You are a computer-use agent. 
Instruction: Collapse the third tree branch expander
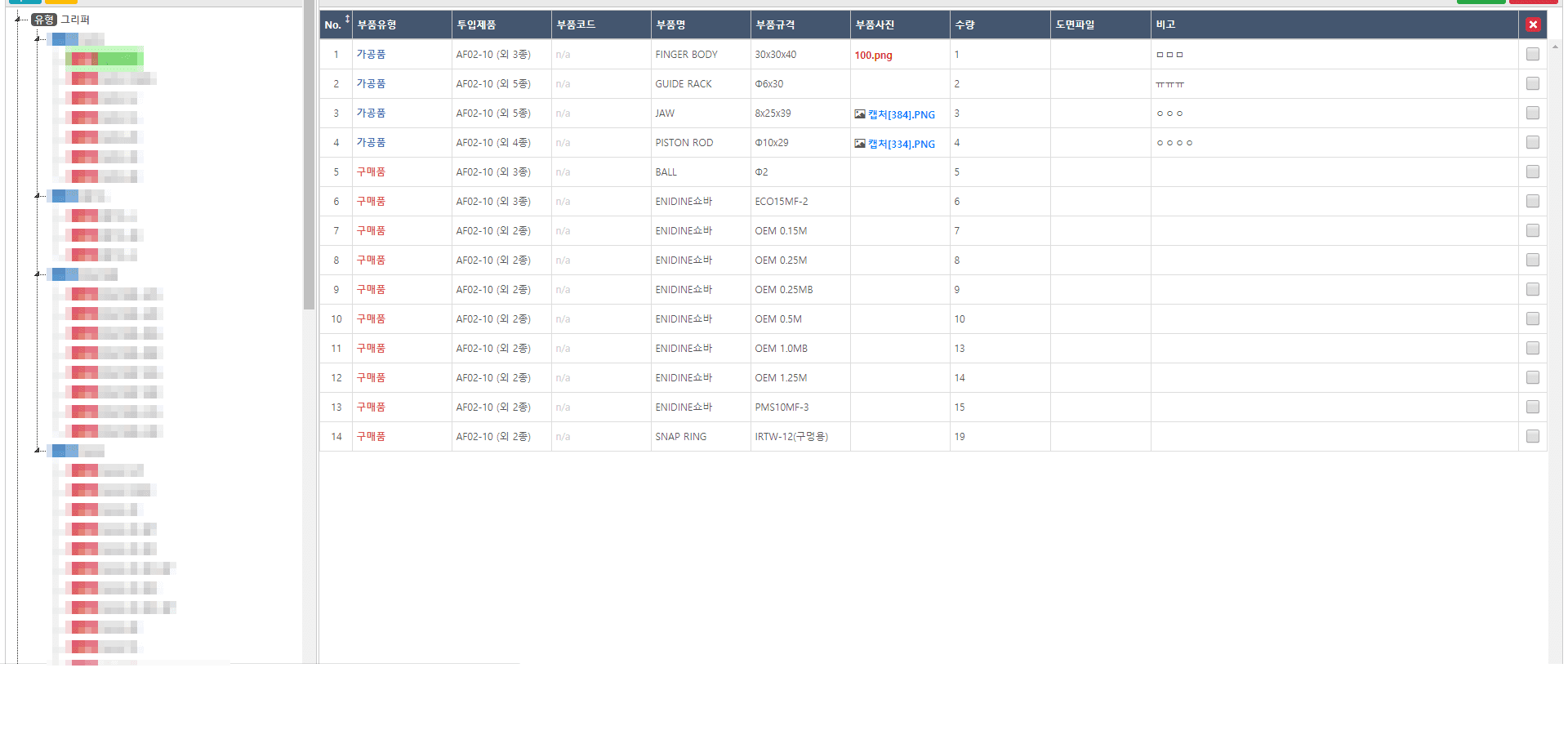click(x=36, y=275)
